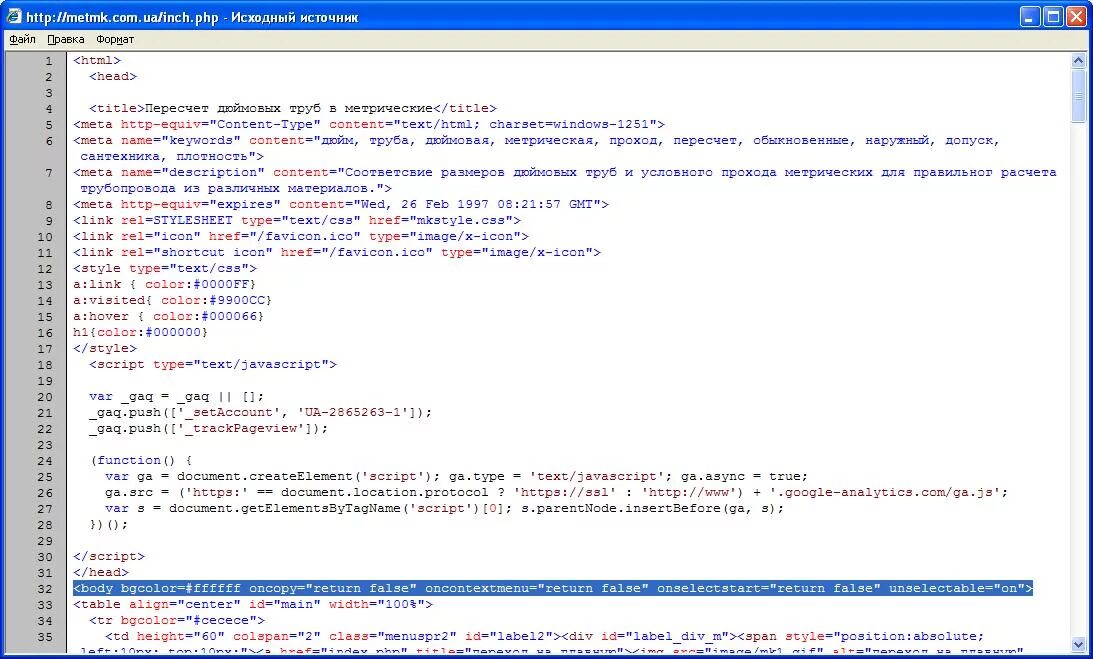Minimize the source viewer window

[1030, 17]
